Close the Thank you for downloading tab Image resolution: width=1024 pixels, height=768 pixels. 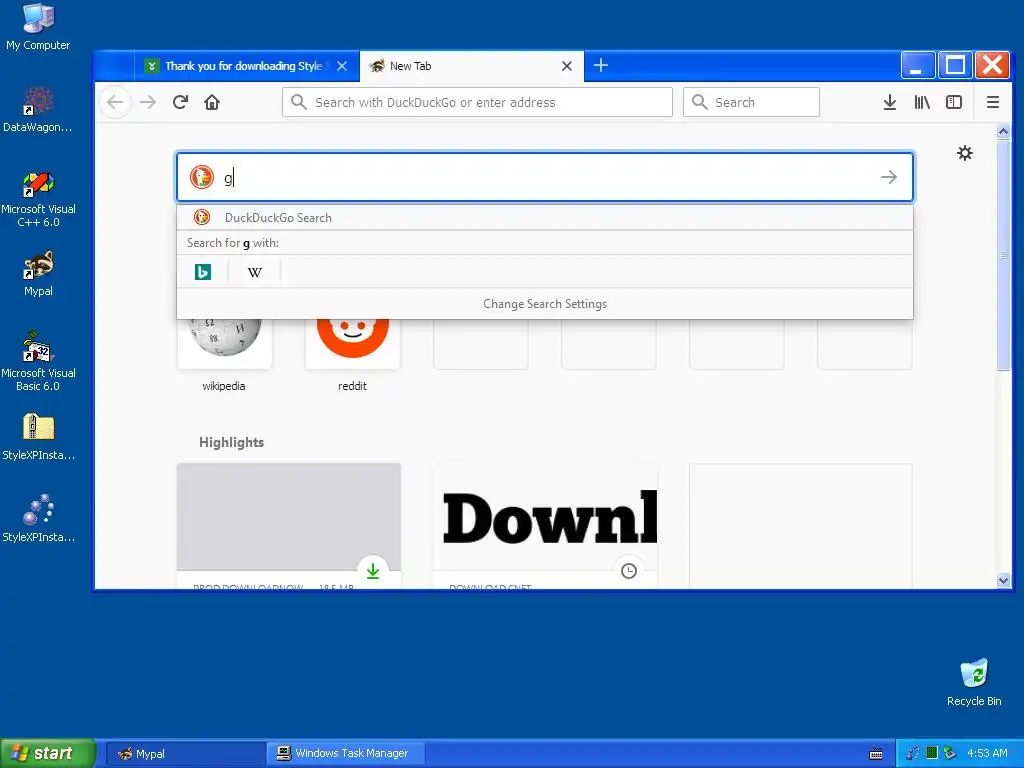[x=342, y=66]
